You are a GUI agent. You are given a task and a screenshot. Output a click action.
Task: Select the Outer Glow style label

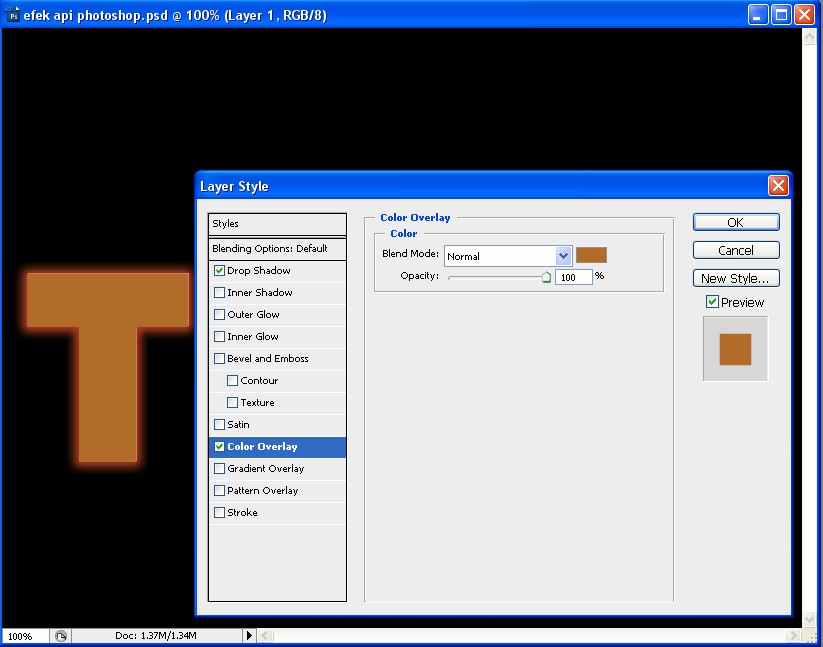[x=253, y=315]
